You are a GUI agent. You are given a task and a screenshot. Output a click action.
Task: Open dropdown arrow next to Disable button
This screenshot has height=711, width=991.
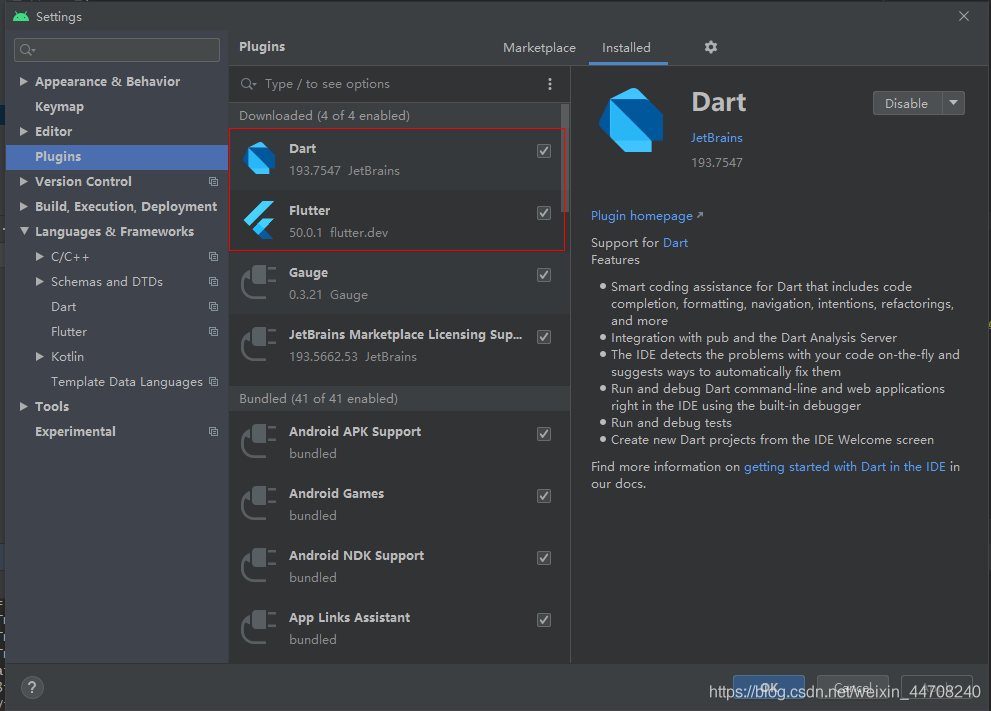(953, 103)
